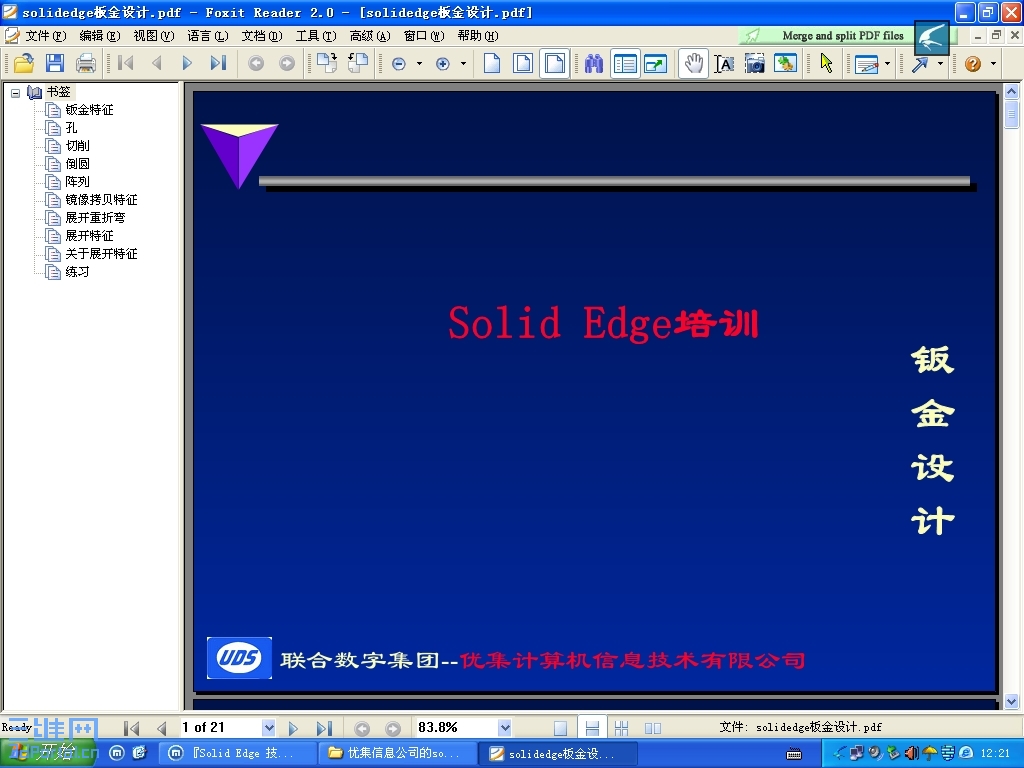Click zoom percentage field 83.8%
Screen dimensions: 1024x768
[456, 727]
